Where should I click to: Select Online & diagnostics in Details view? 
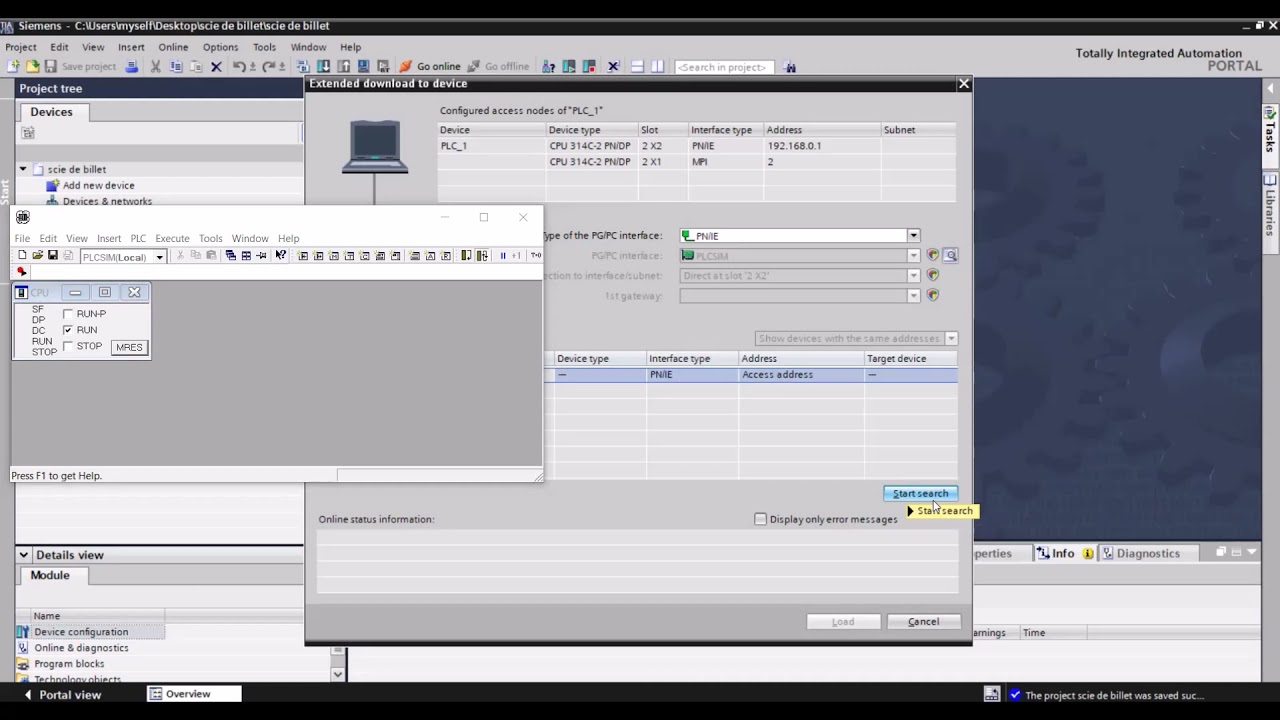pyautogui.click(x=81, y=648)
